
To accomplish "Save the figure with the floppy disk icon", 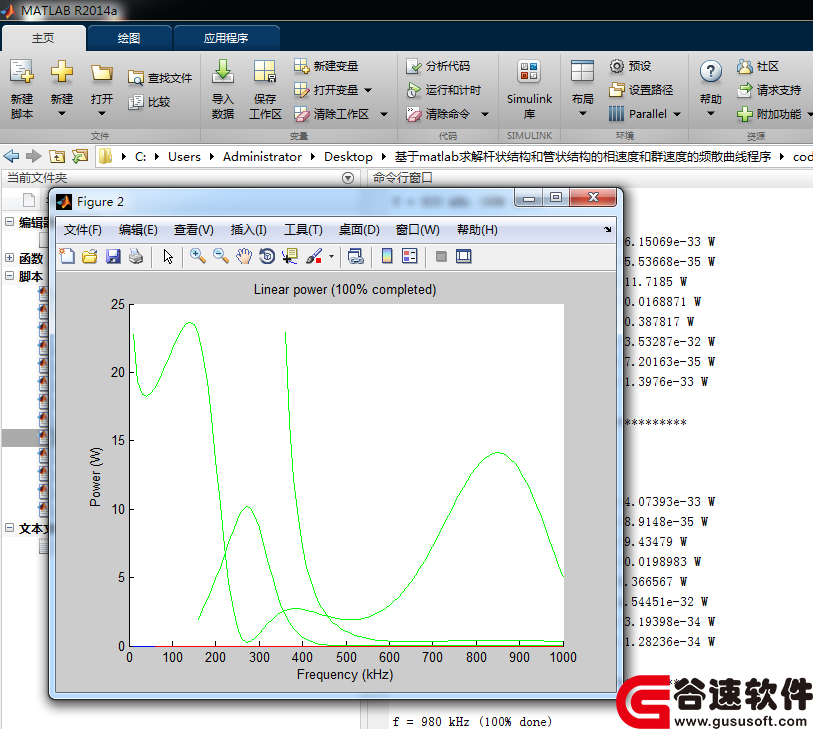I will [x=113, y=256].
